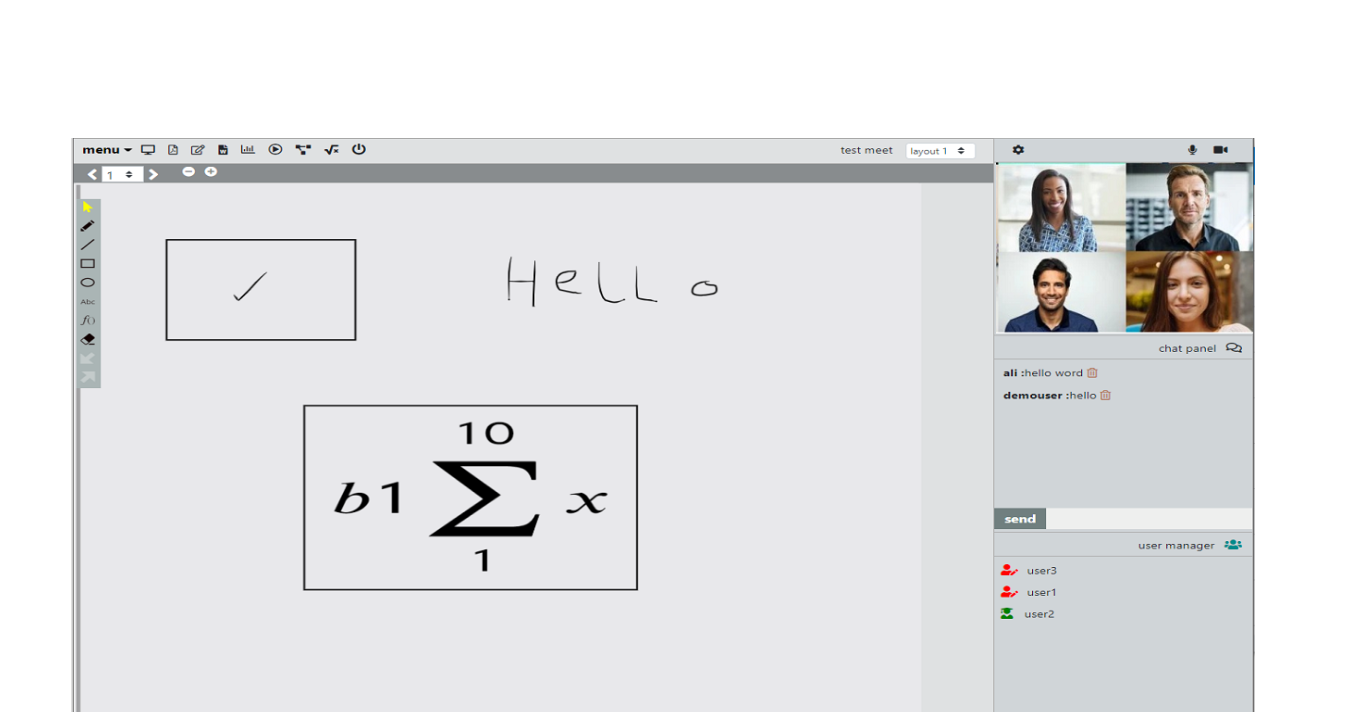
Task: Toggle user2 green permission icon
Action: pyautogui.click(x=1007, y=614)
